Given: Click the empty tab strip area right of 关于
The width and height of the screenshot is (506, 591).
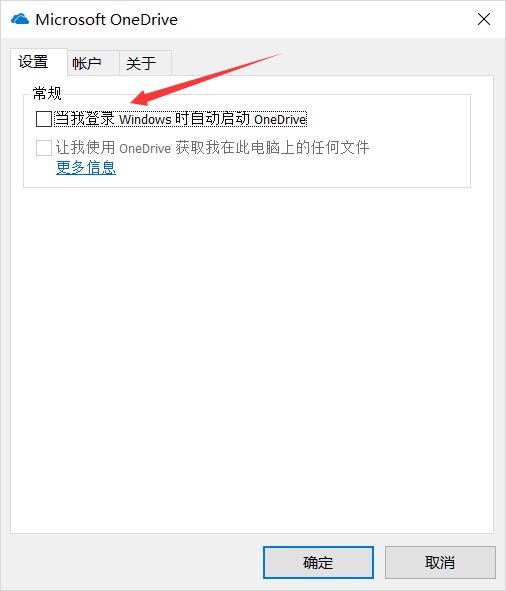Looking at the screenshot, I should click(332, 63).
